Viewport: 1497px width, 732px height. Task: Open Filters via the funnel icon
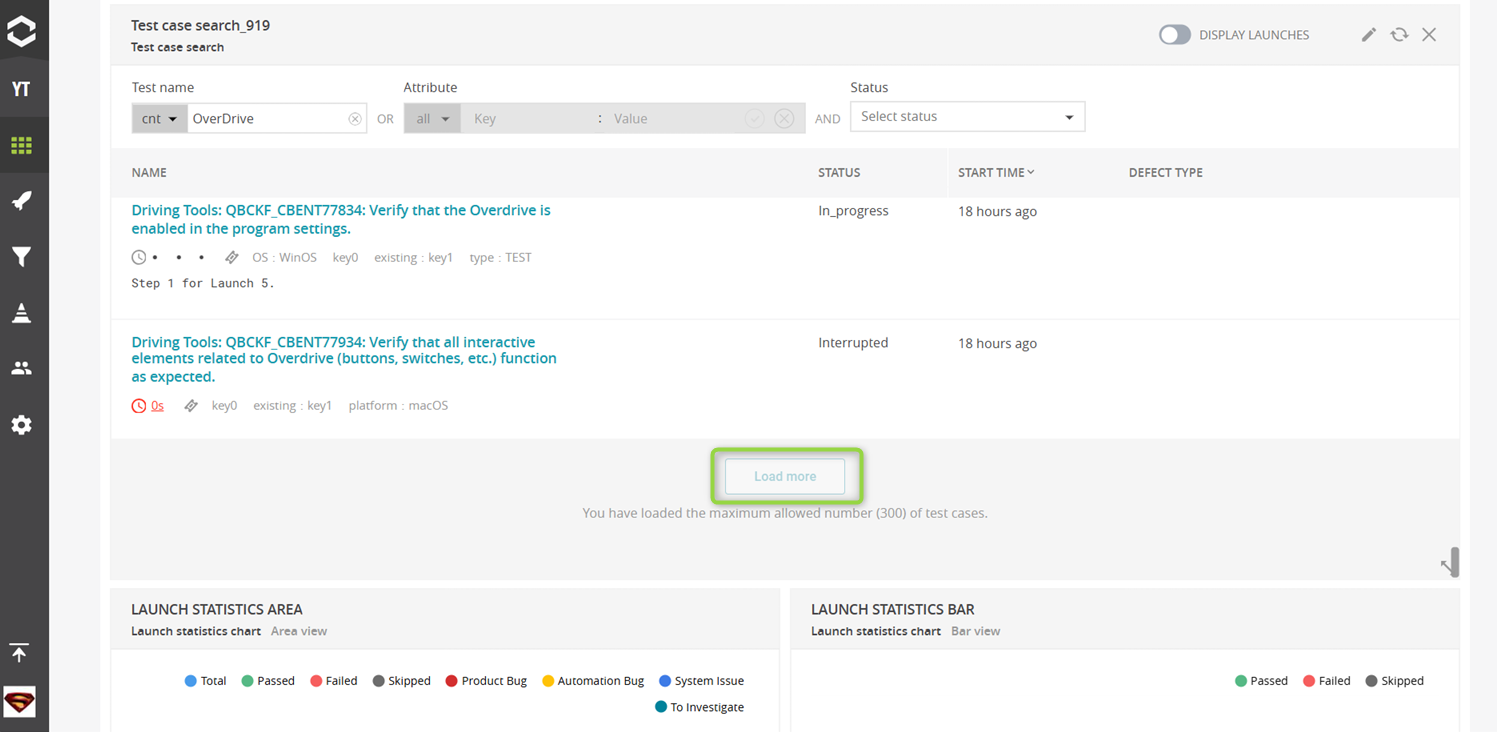point(21,257)
